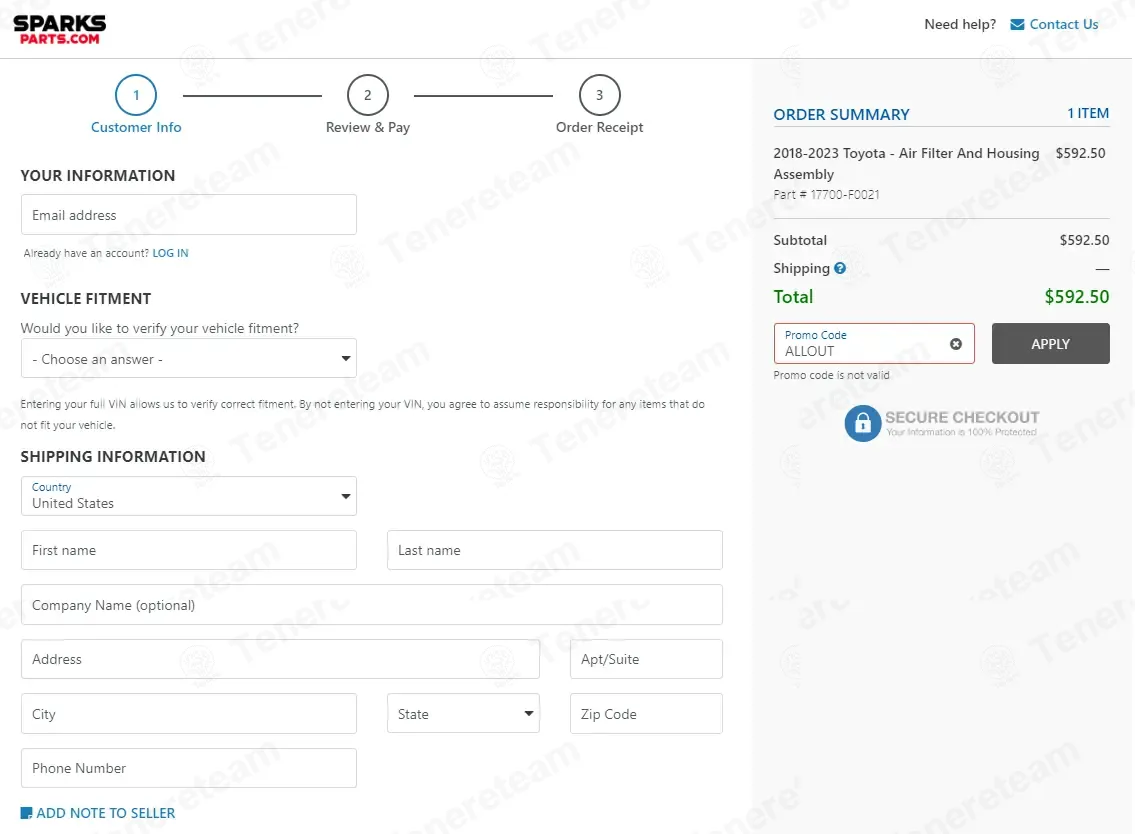Click the Apt/Suite field
This screenshot has width=1135, height=834.
(646, 659)
